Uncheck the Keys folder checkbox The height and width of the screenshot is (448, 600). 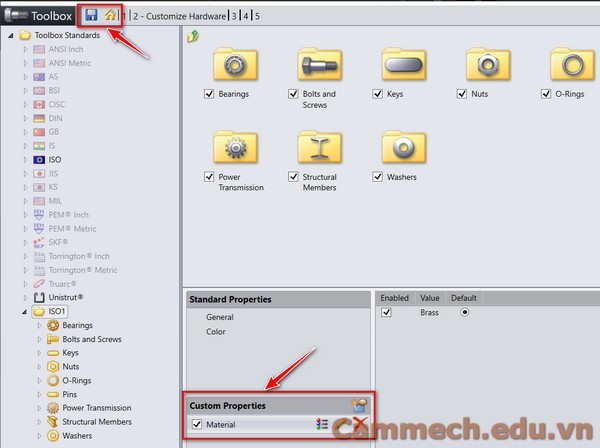(377, 94)
